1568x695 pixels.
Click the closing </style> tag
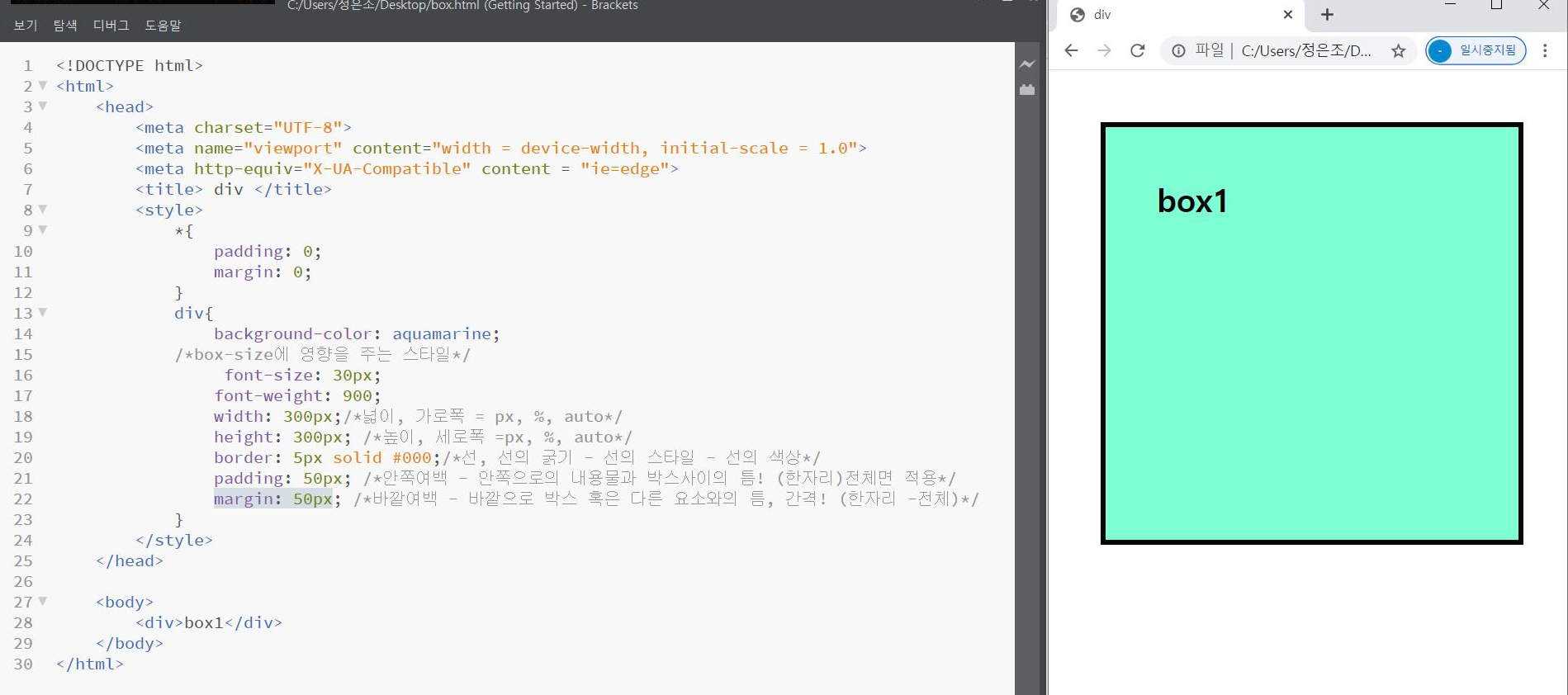174,540
